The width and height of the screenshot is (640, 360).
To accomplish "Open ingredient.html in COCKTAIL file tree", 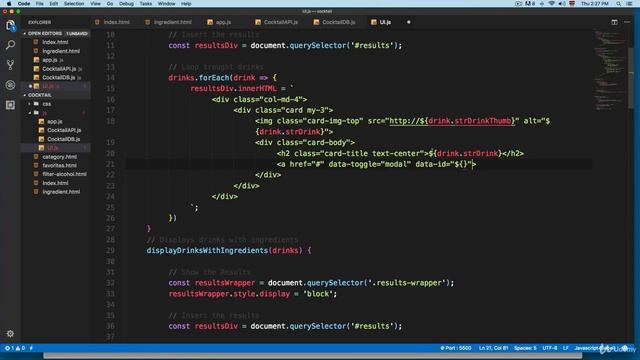I will click(61, 192).
